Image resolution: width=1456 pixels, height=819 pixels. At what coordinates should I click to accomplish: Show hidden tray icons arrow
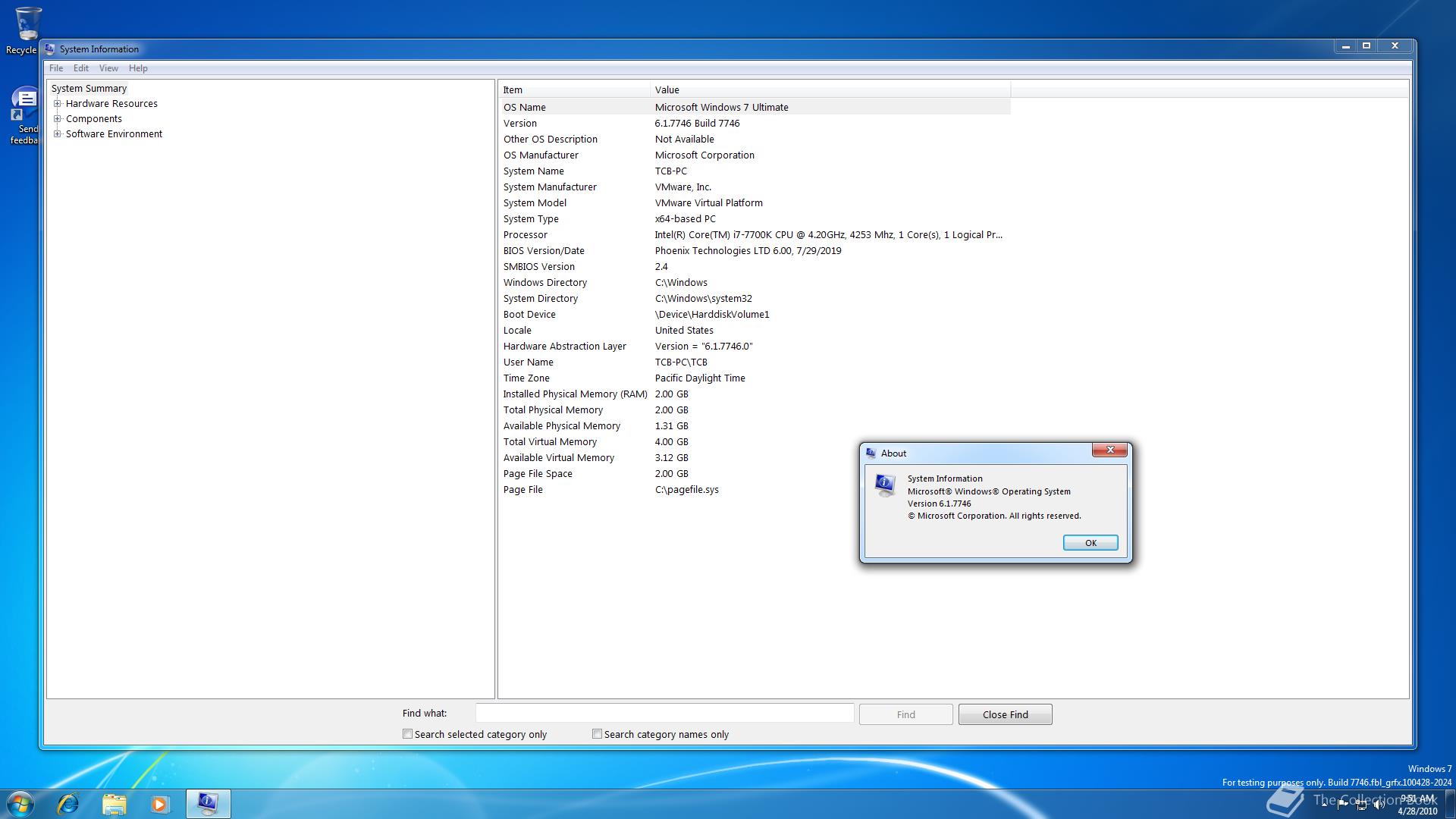1325,805
